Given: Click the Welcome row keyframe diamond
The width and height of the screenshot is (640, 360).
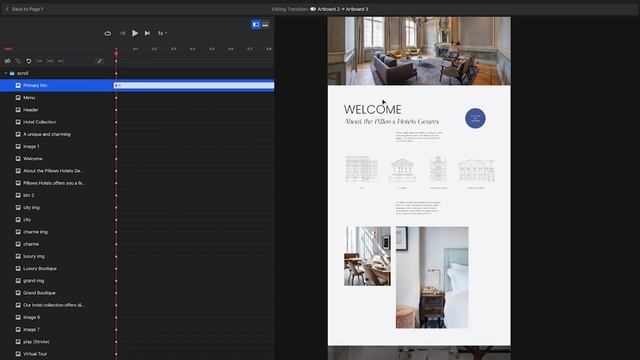Looking at the screenshot, I should coord(116,158).
